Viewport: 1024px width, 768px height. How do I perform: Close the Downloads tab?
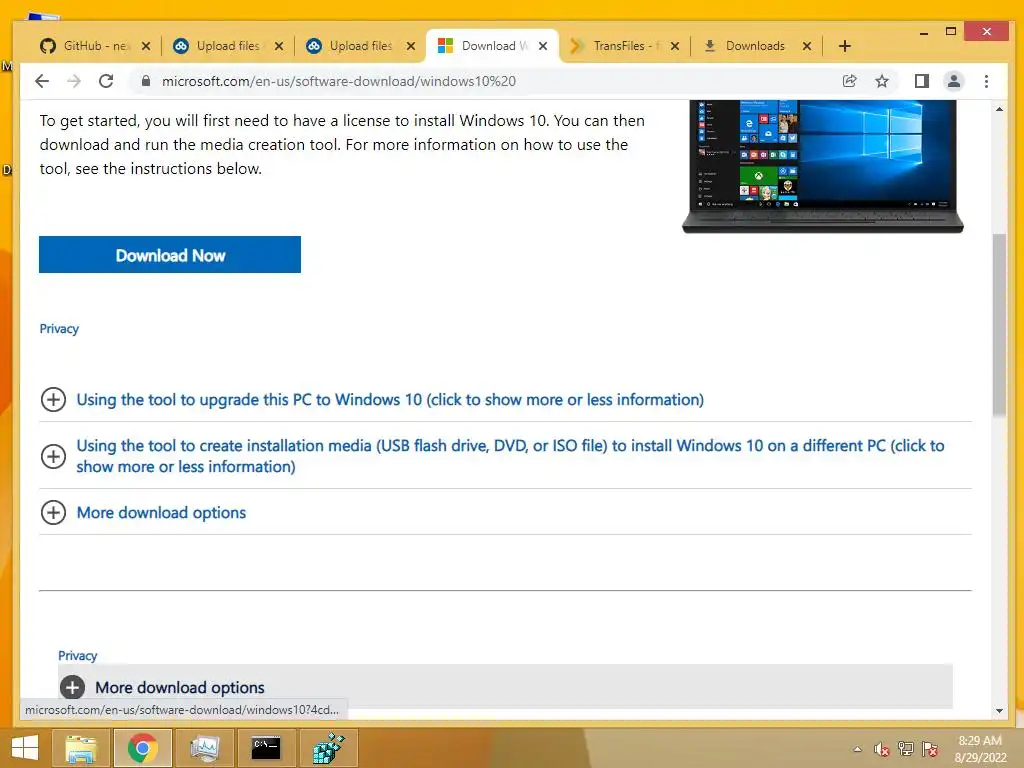[x=807, y=46]
